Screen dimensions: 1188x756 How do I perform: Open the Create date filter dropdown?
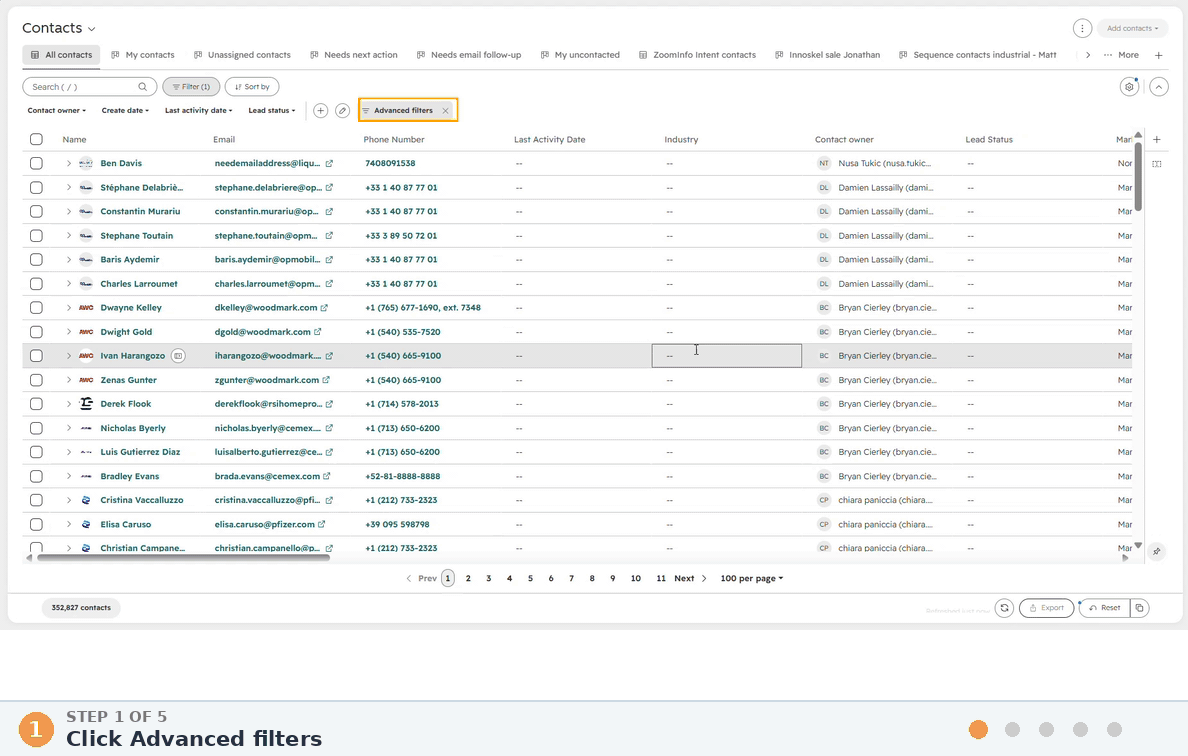(125, 111)
